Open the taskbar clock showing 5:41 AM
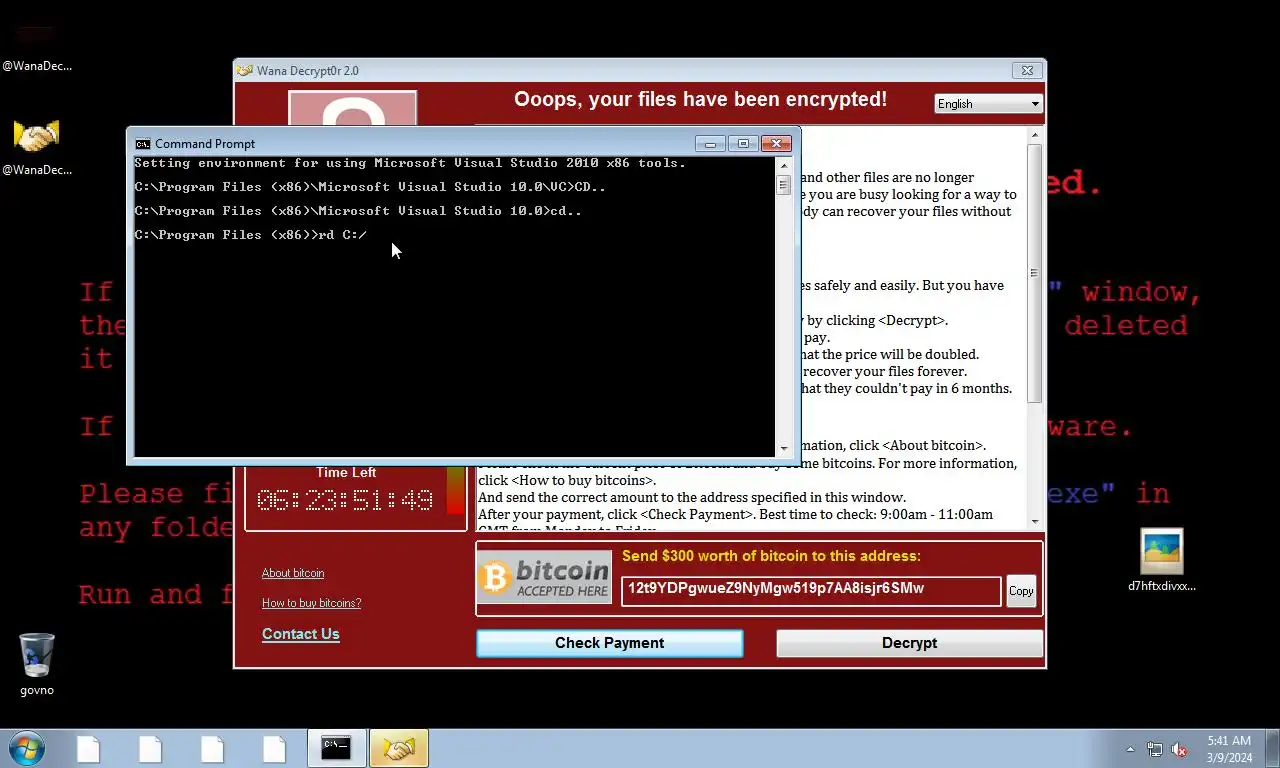The height and width of the screenshot is (768, 1280). coord(1229,749)
